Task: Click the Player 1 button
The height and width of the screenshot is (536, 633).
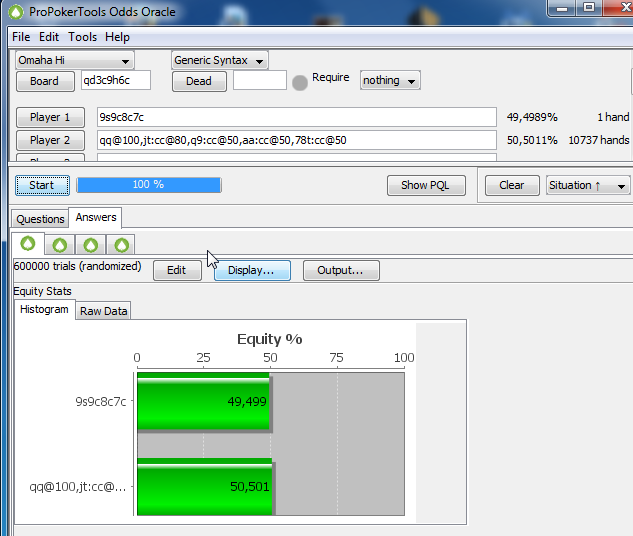Action: 50,117
